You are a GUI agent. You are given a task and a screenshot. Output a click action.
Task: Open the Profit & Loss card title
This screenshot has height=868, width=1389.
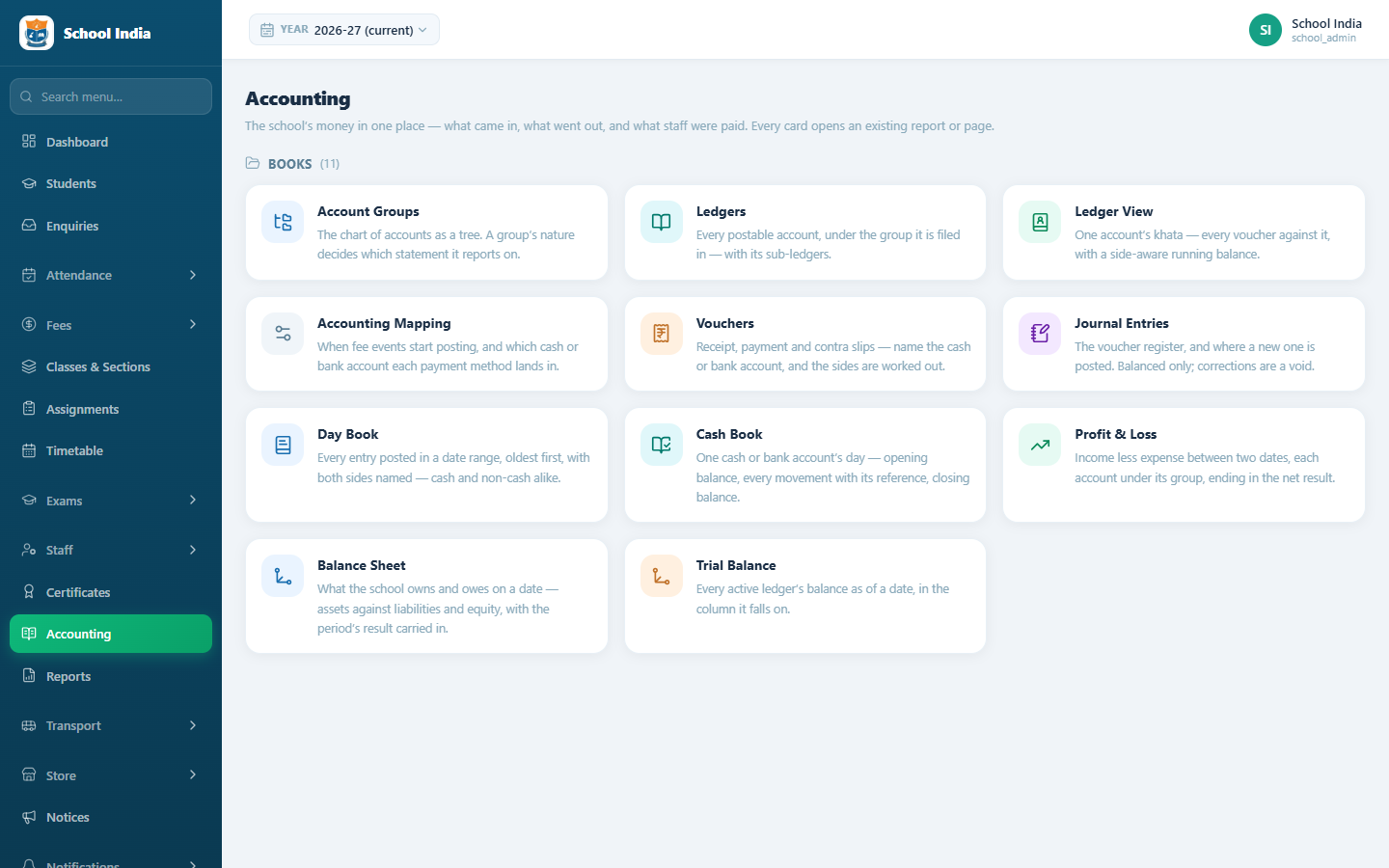tap(1116, 434)
